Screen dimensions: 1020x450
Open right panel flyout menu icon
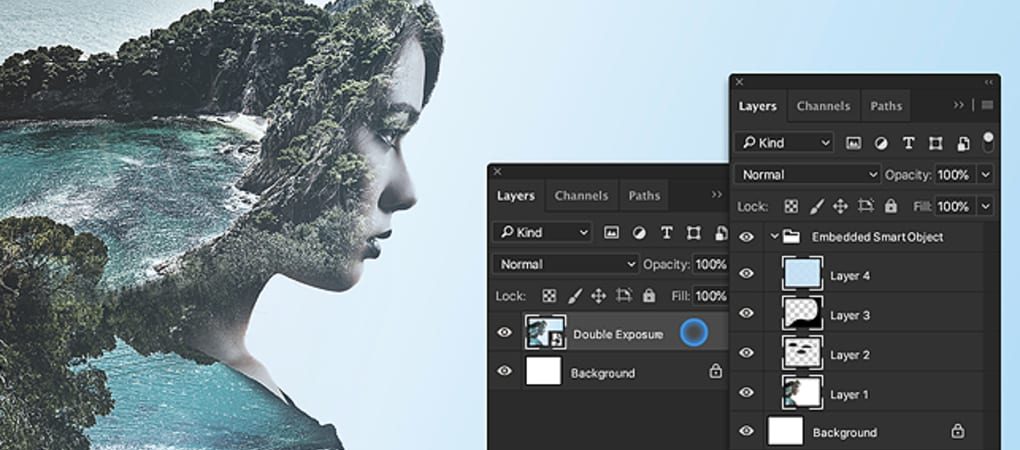pos(987,105)
